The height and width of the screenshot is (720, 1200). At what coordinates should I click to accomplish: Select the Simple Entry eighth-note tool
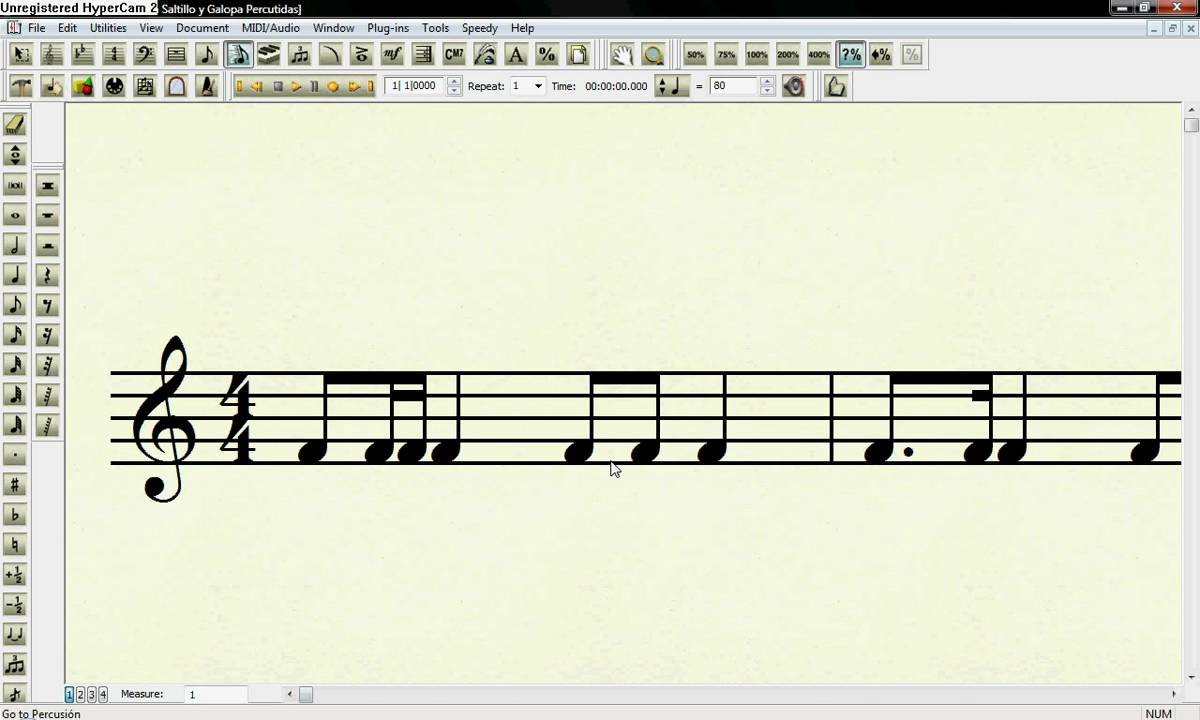(x=207, y=54)
